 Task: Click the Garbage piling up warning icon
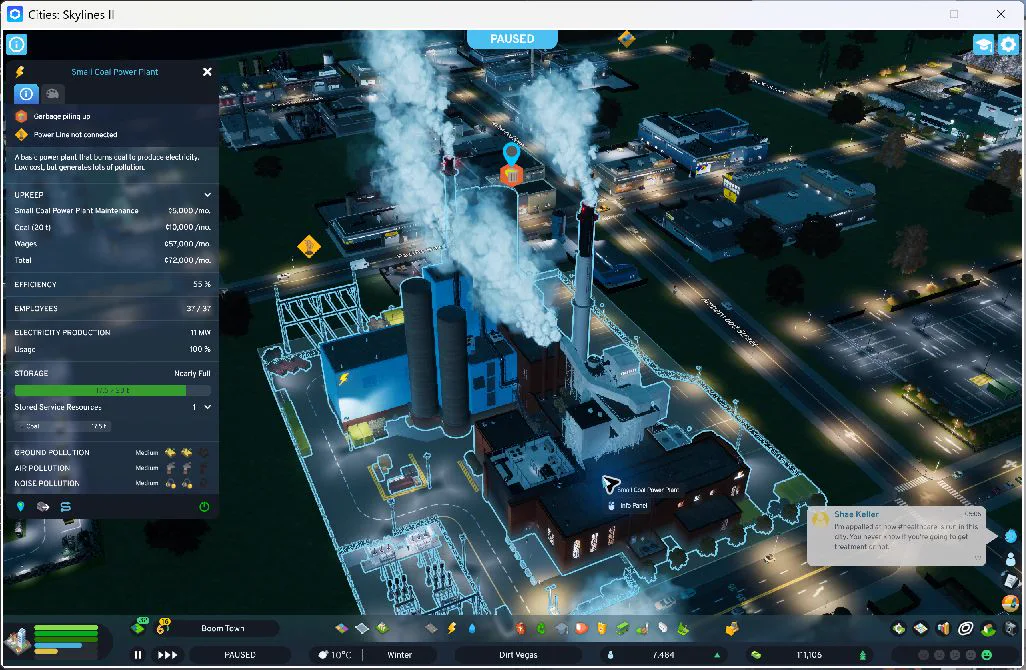coord(21,116)
